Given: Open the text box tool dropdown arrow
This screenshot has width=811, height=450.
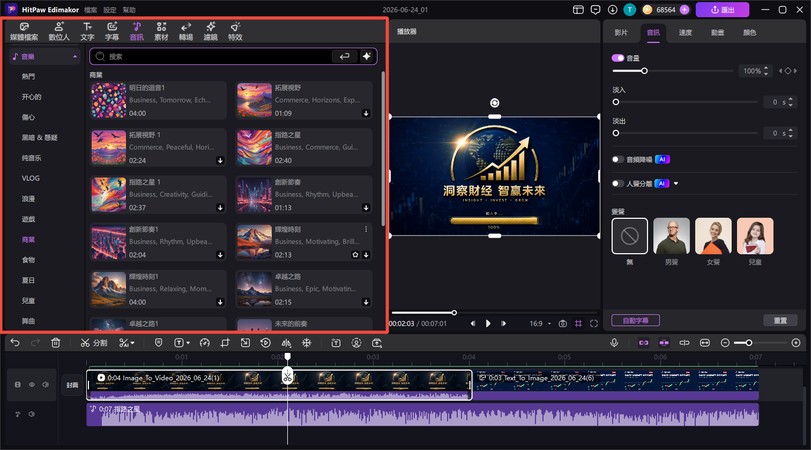Looking at the screenshot, I should [188, 343].
